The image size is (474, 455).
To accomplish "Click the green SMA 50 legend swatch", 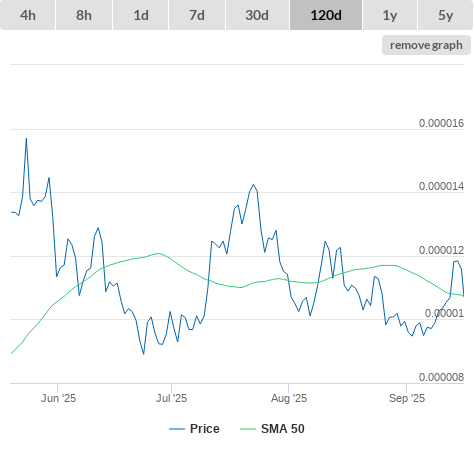I will click(248, 429).
